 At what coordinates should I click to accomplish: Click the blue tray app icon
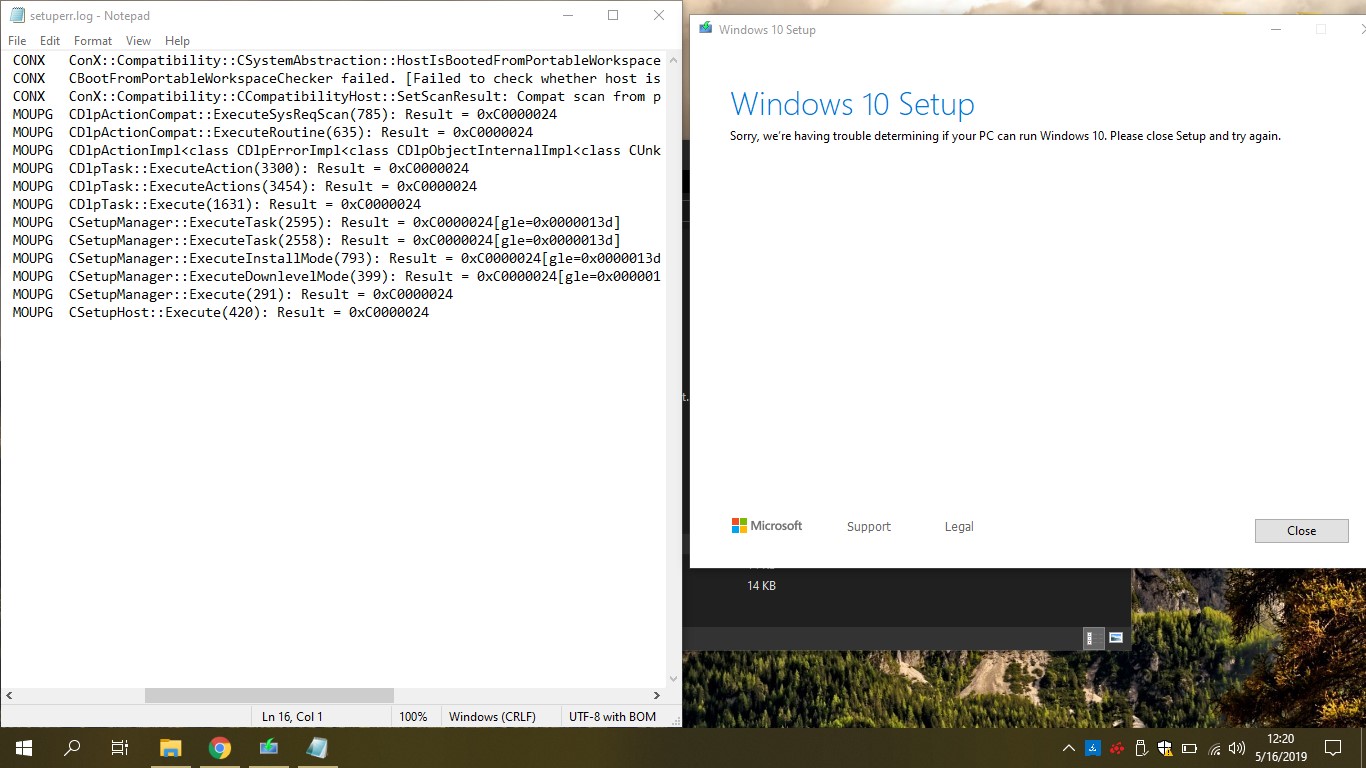[x=1093, y=748]
